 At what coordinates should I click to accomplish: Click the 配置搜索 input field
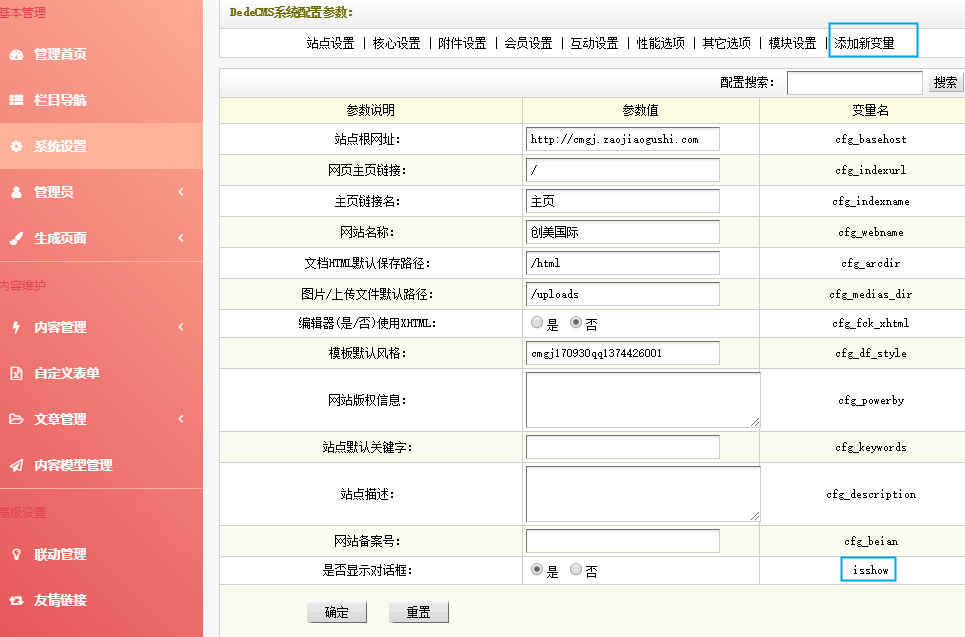(854, 83)
